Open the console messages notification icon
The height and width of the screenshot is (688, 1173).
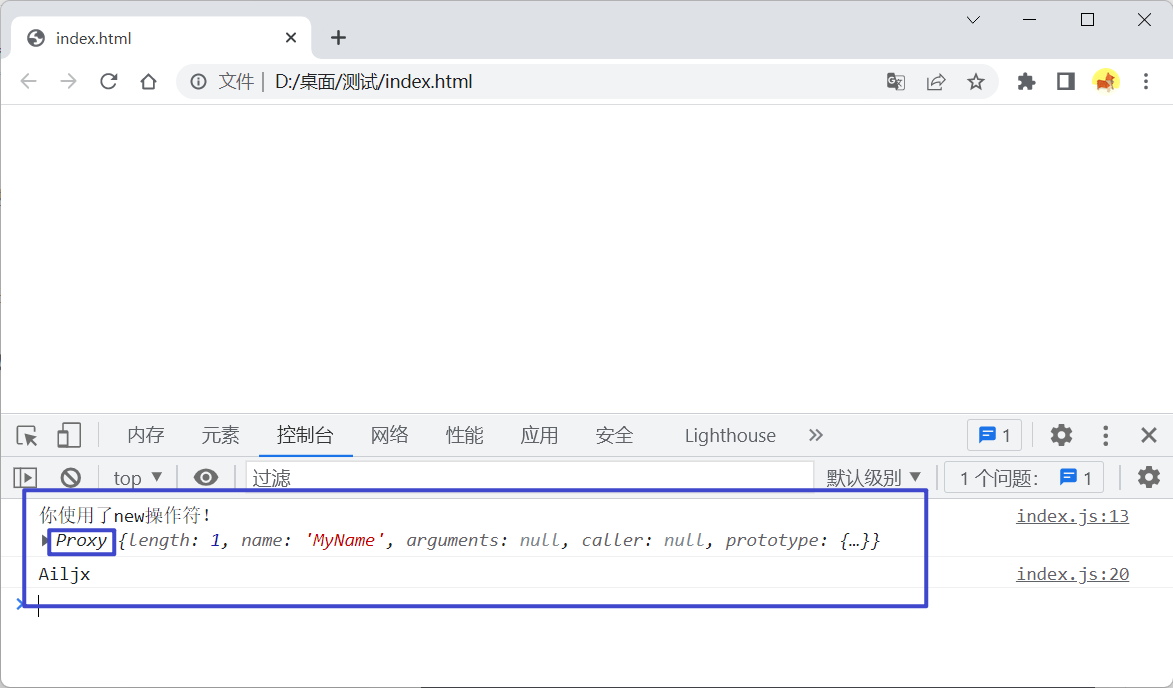(x=993, y=435)
